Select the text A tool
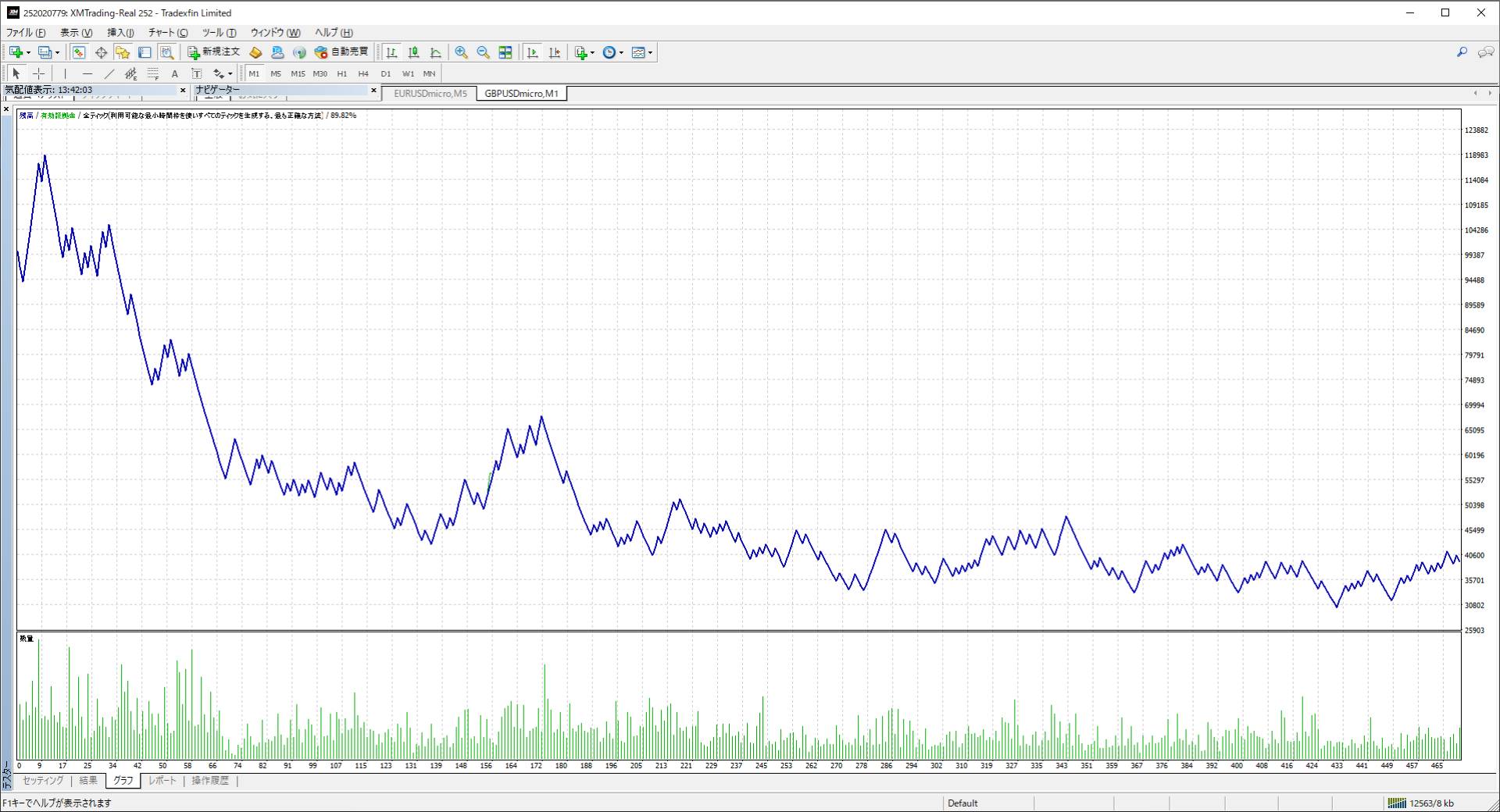 (174, 73)
